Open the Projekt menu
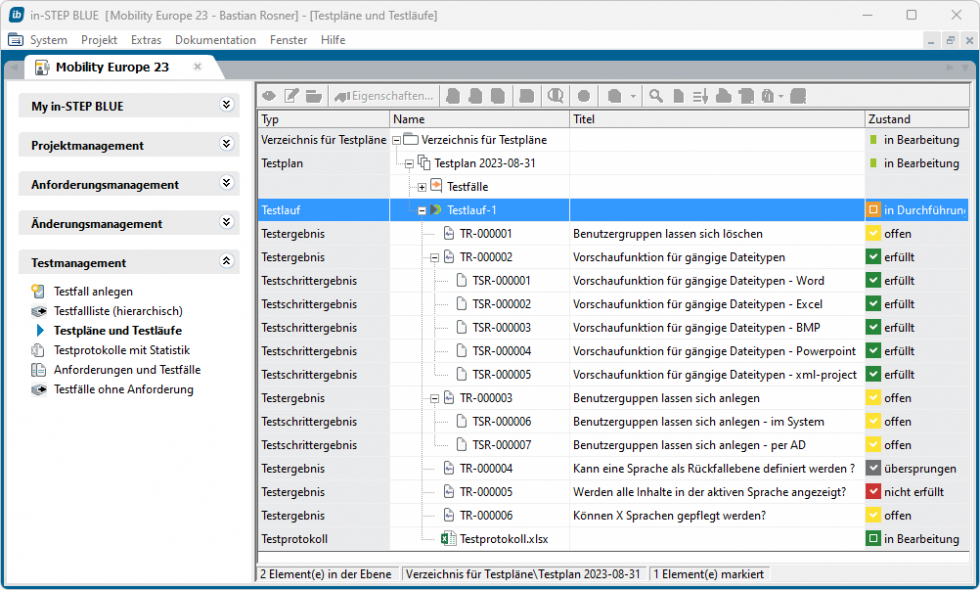 coord(98,40)
